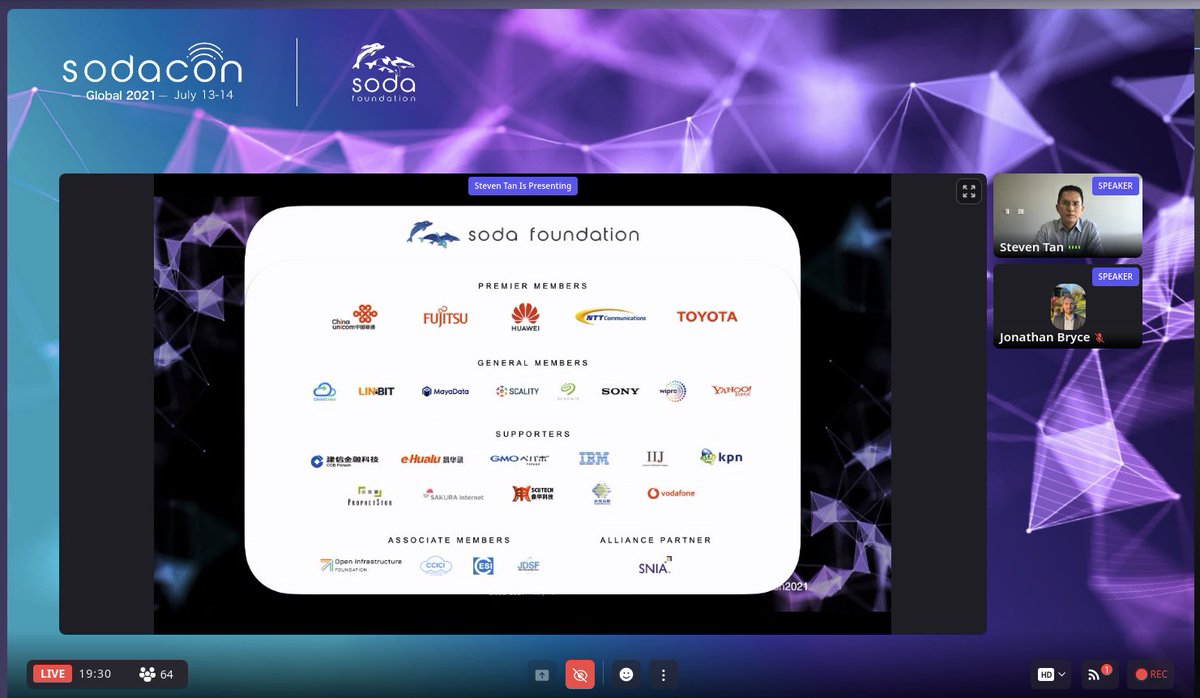Image resolution: width=1200 pixels, height=698 pixels.
Task: Click the SPEAKER badge on Jonathan Bryce
Action: tap(1115, 277)
